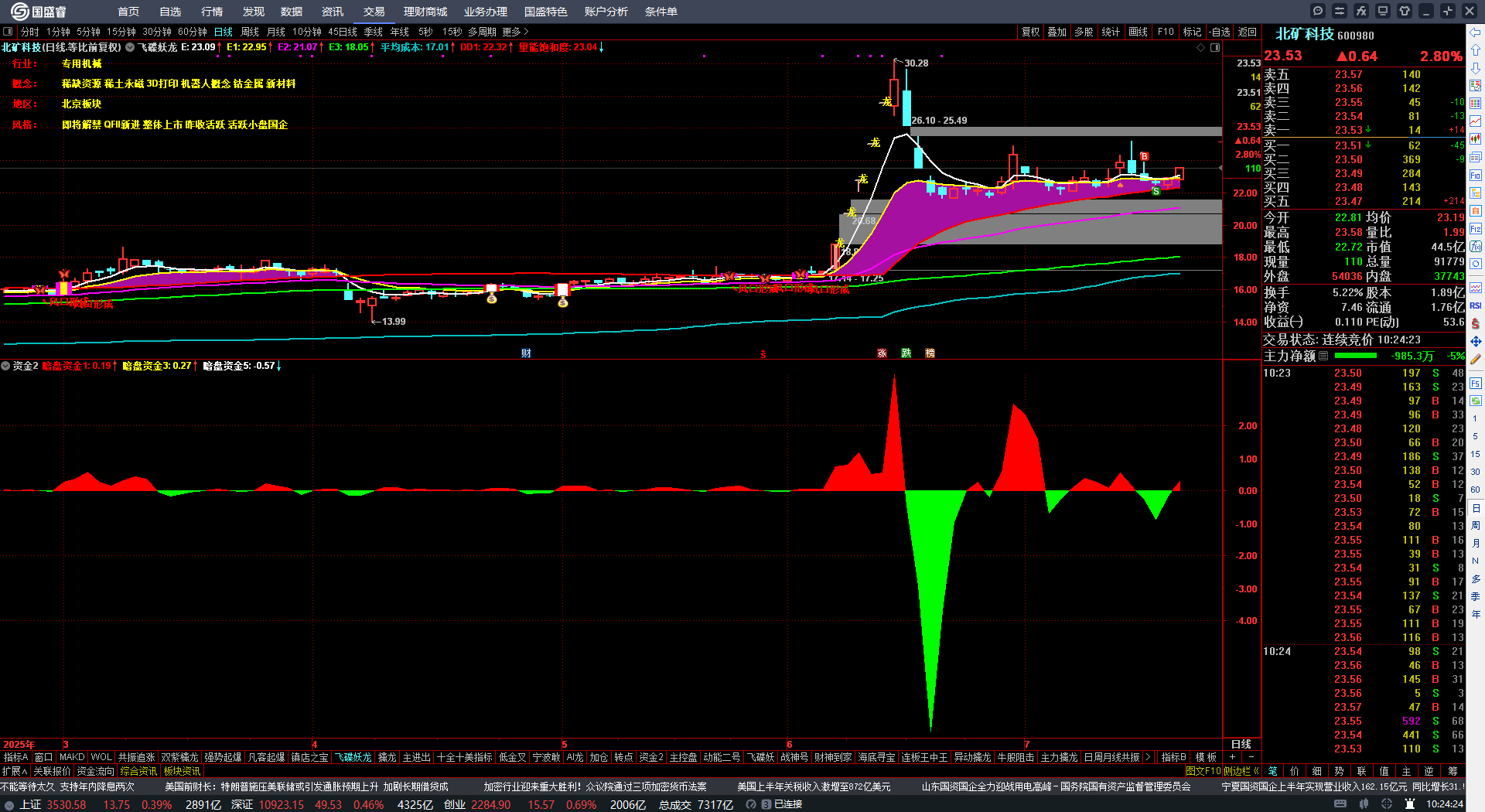Click the 画线 drawing button
This screenshot has width=1485, height=812.
coord(1138,32)
